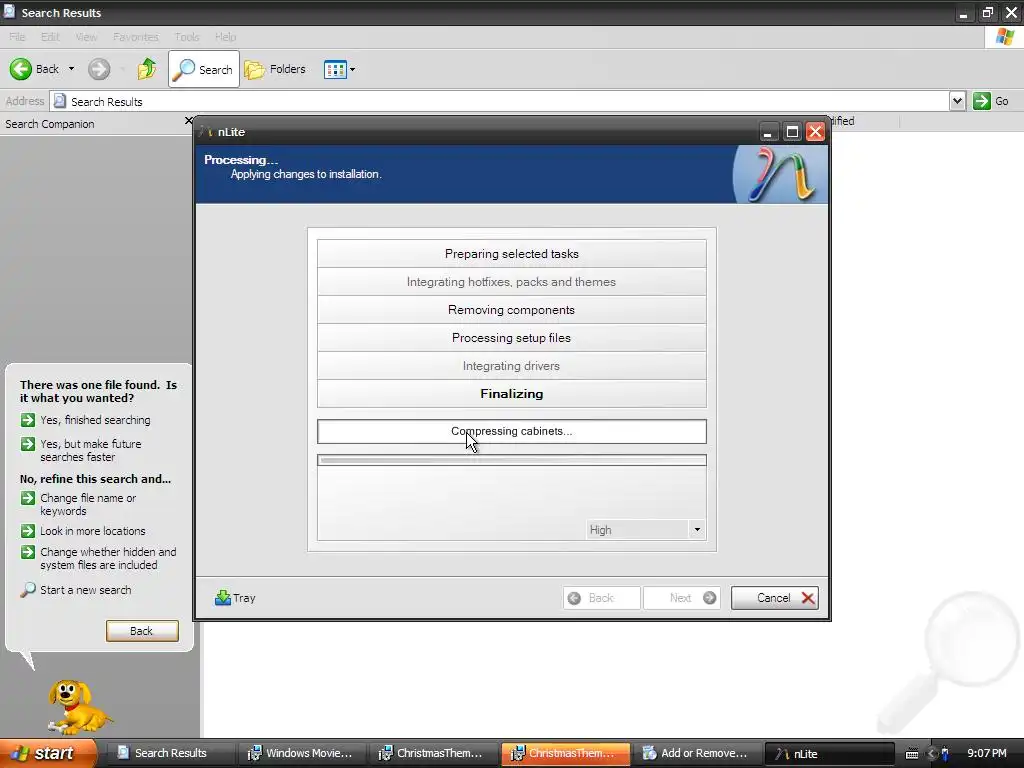Open the Edit menu in Explorer

[x=50, y=37]
